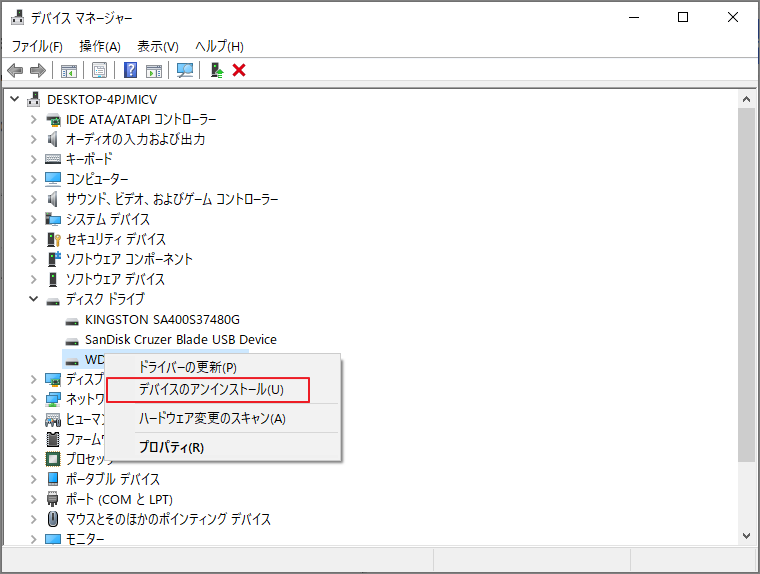Open the ファイル(F) menu
Image resolution: width=760 pixels, height=574 pixels.
pyautogui.click(x=37, y=47)
